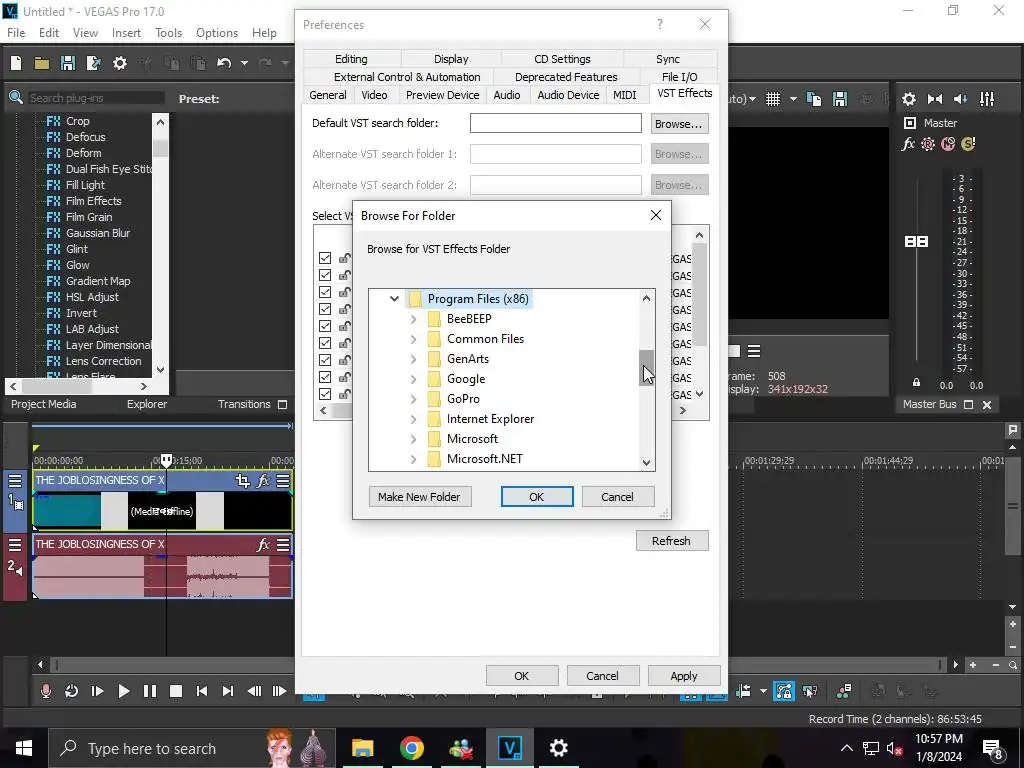Click the plug-in search magnifier icon
Image resolution: width=1024 pixels, height=768 pixels.
[16, 98]
